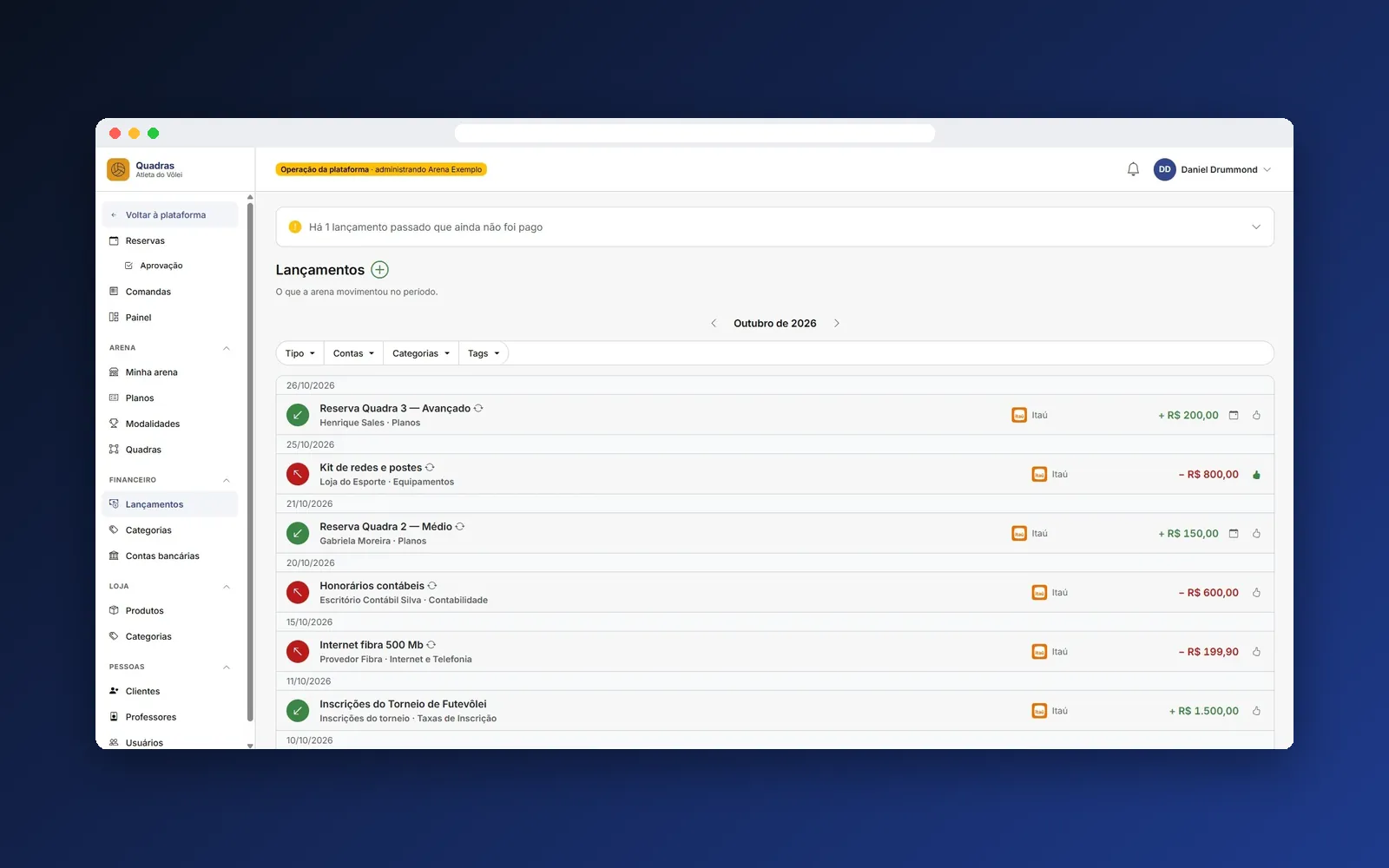
Task: Open the Tipo filter dropdown
Action: [300, 353]
